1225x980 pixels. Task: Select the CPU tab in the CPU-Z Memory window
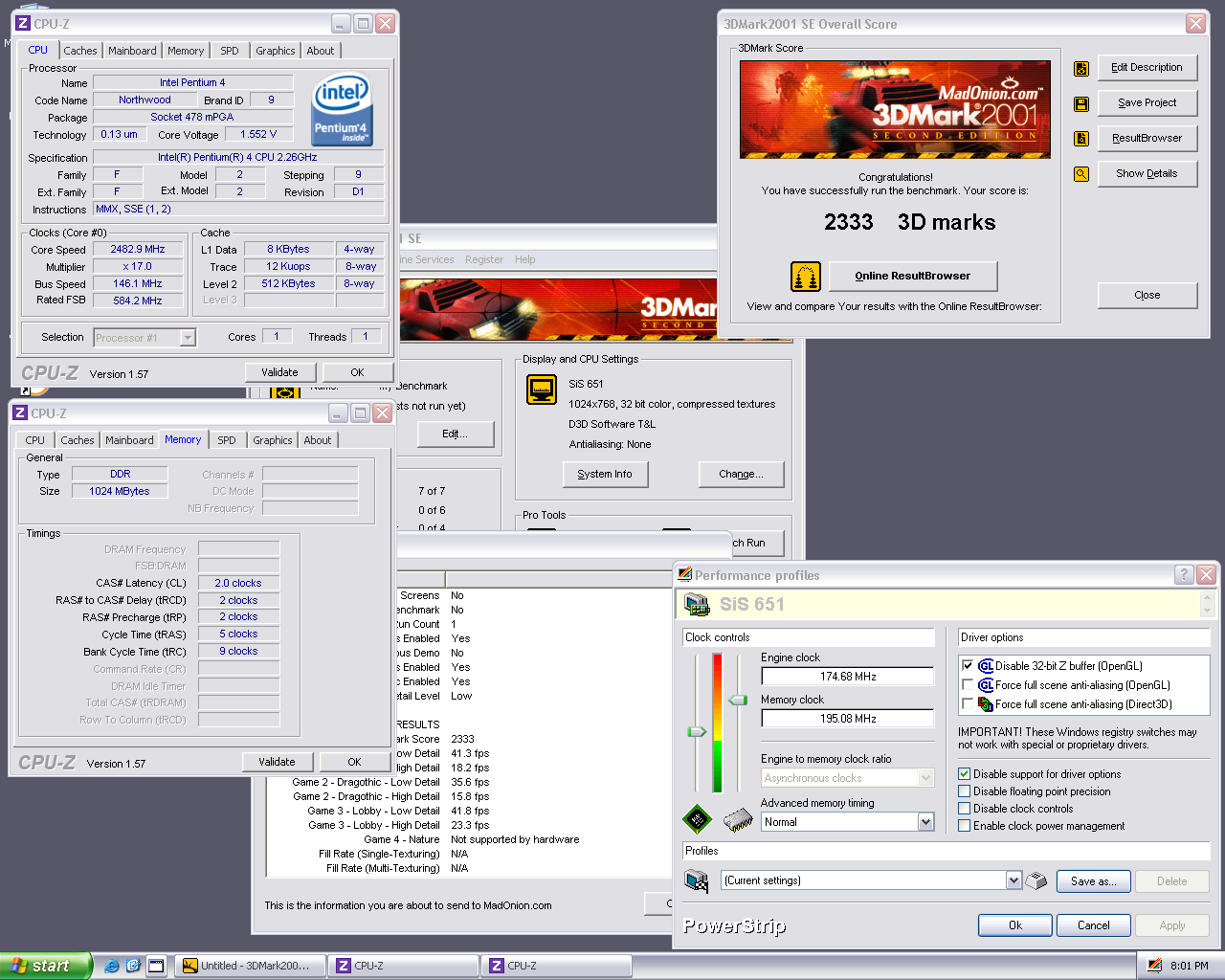[34, 440]
